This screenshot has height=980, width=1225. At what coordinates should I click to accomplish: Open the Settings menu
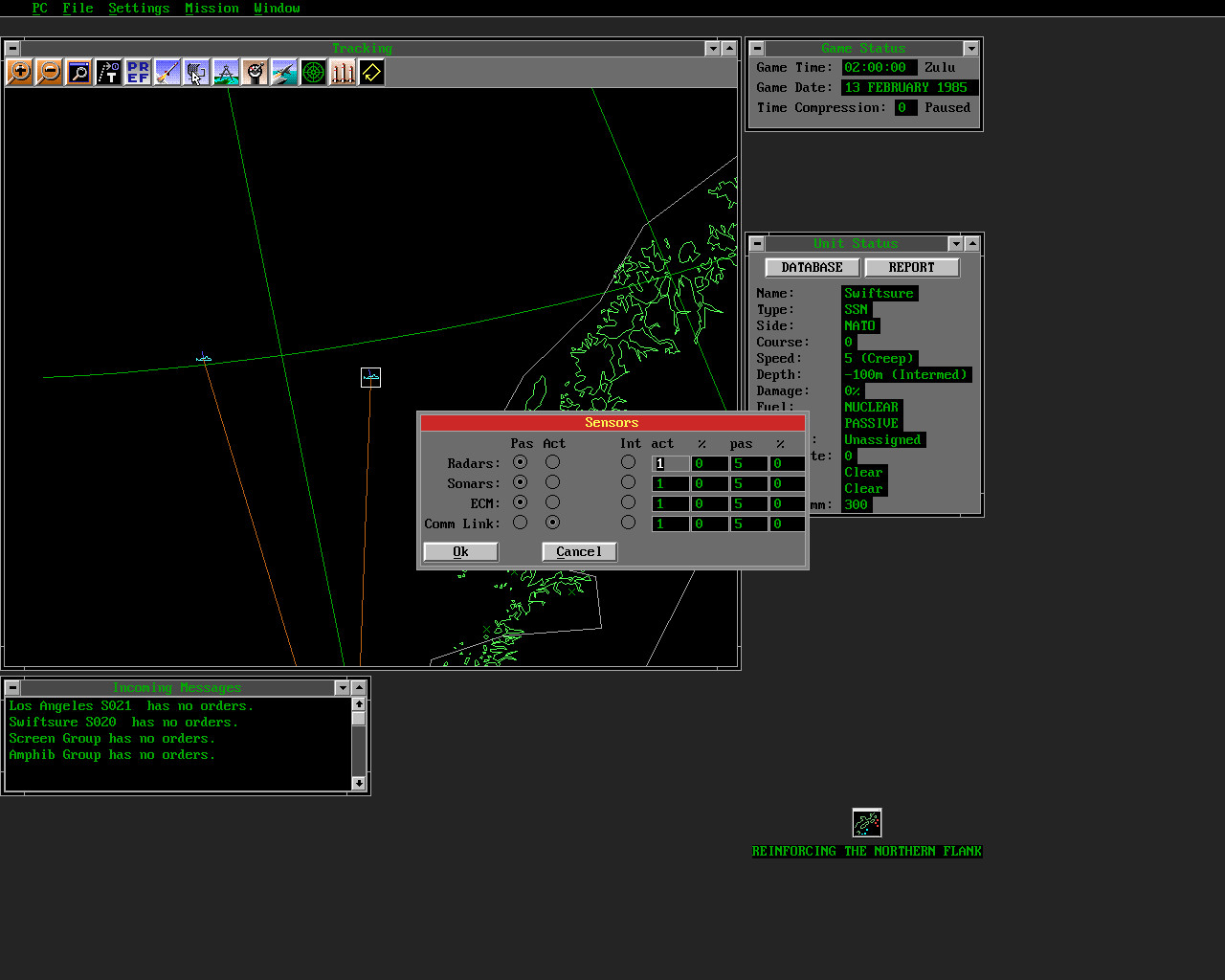[139, 8]
